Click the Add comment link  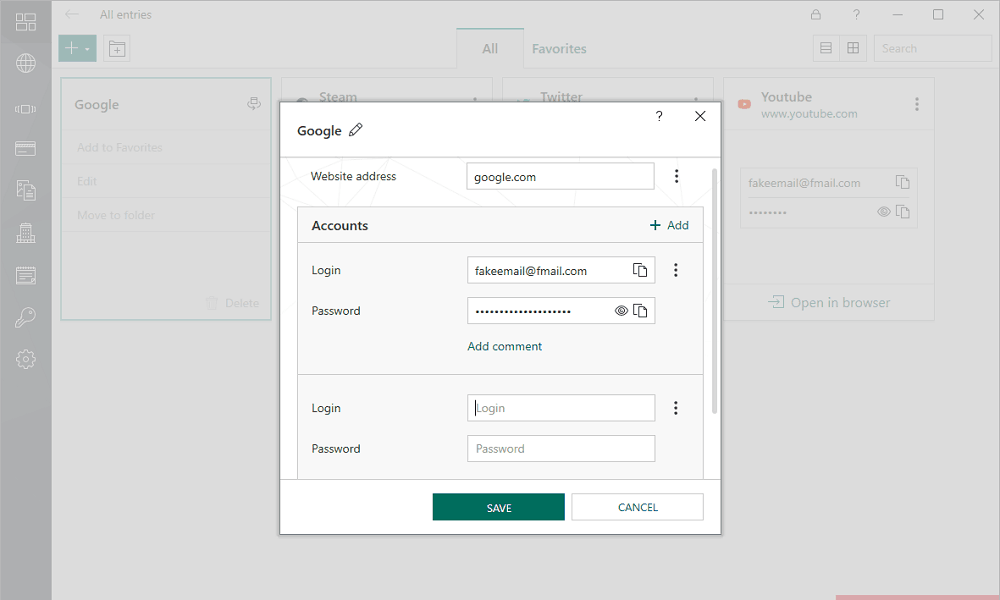[504, 346]
